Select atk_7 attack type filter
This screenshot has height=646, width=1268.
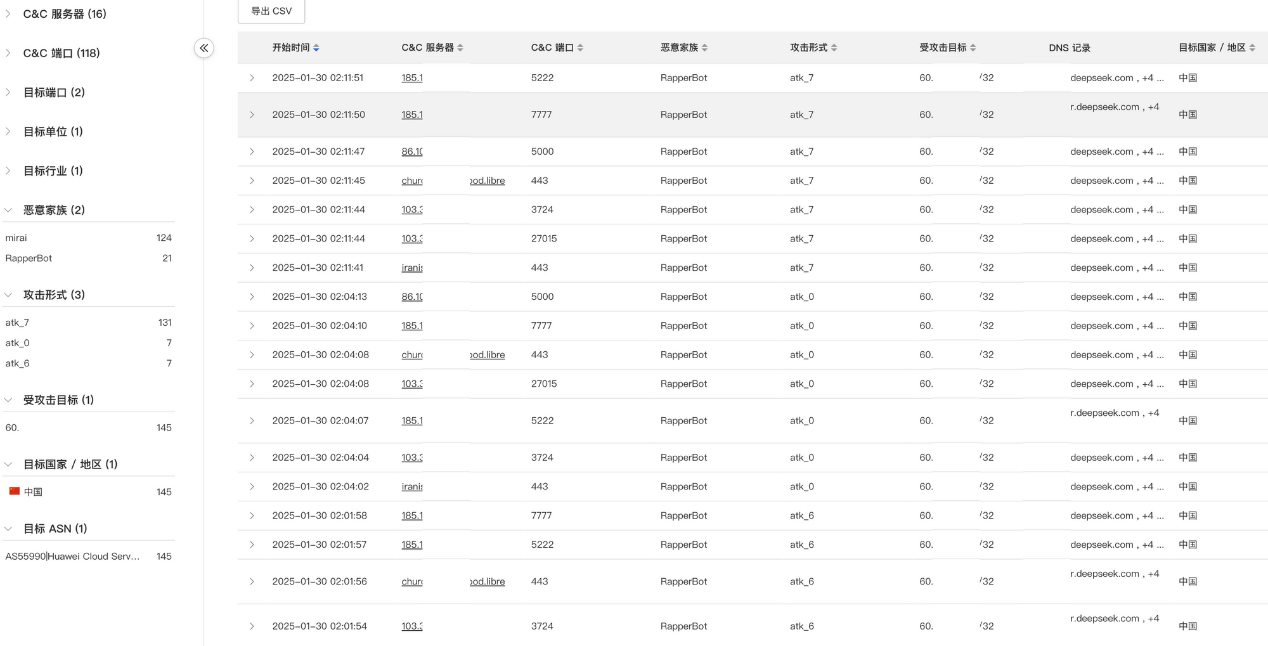[18, 323]
